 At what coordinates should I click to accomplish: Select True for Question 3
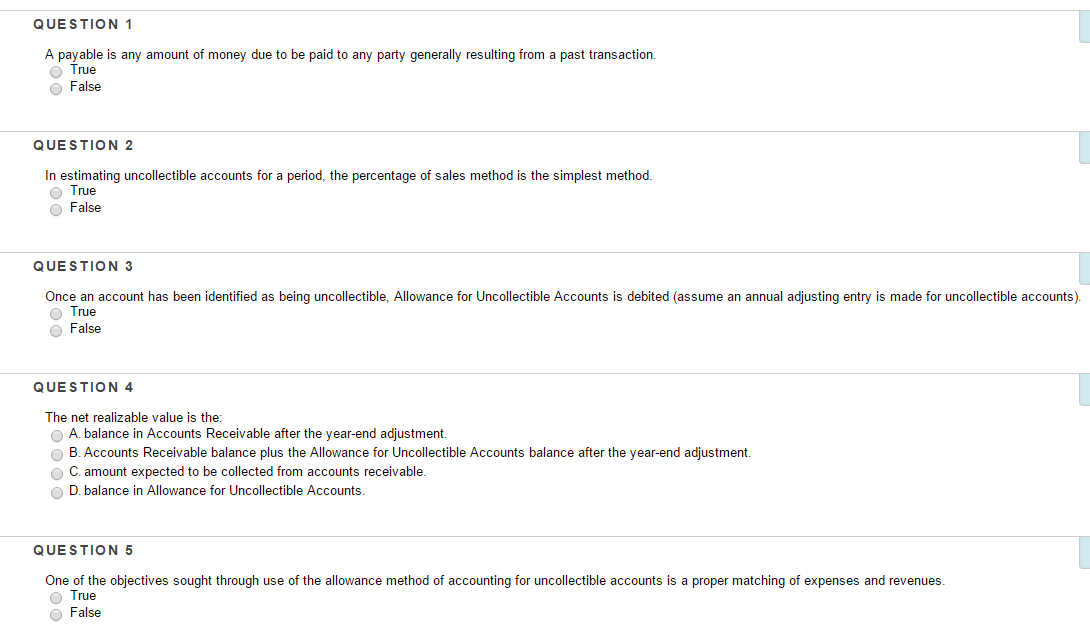pyautogui.click(x=56, y=313)
